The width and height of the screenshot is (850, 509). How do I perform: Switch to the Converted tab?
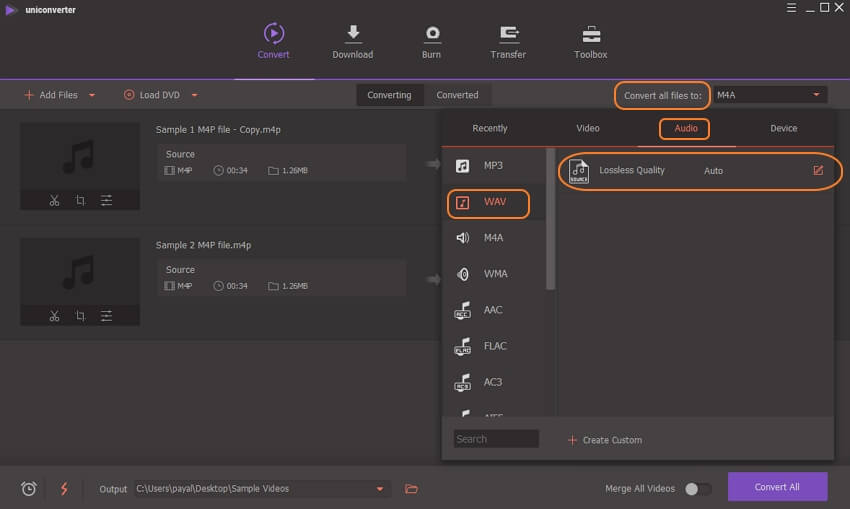tap(458, 95)
